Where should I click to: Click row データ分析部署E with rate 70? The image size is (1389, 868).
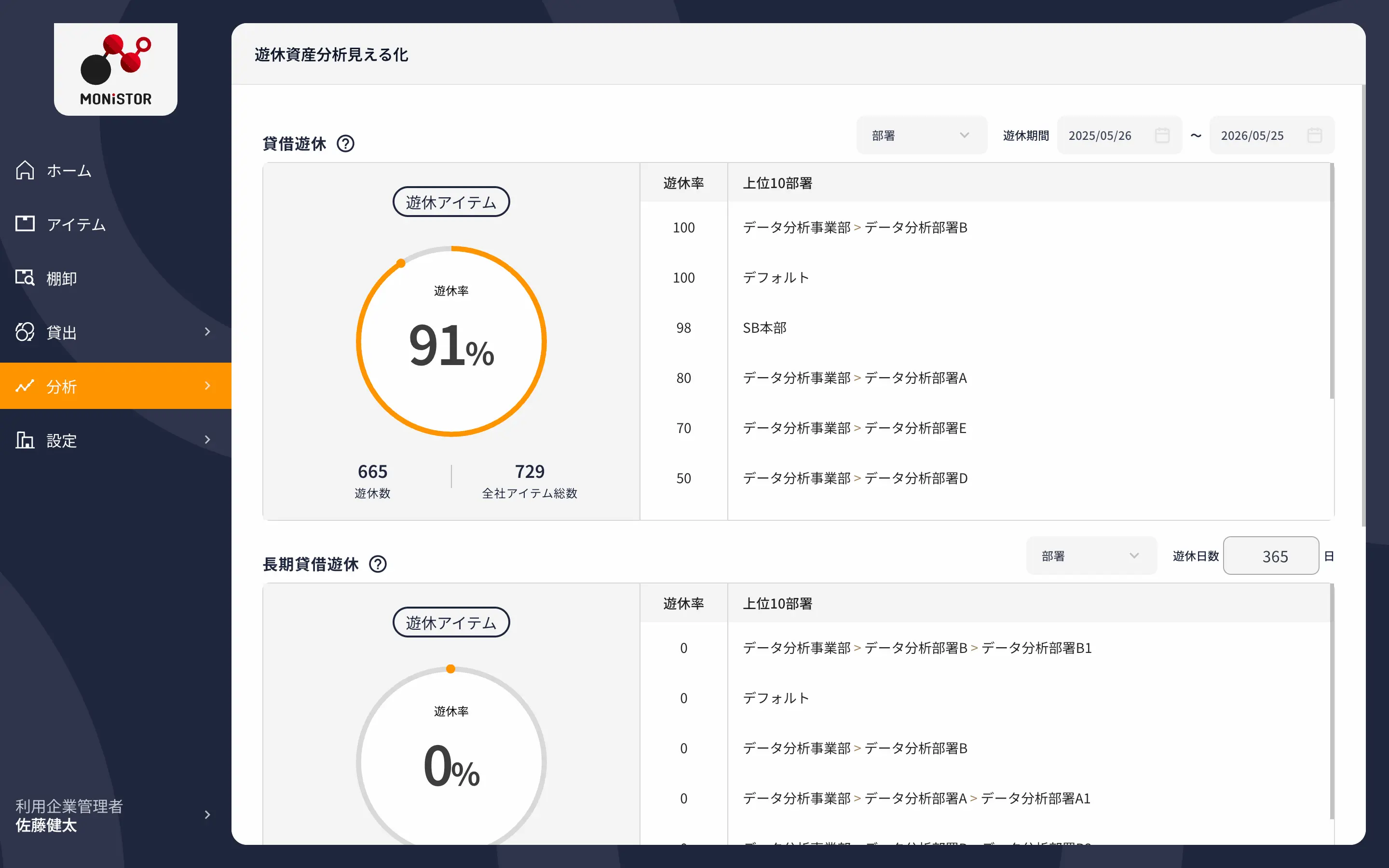click(x=985, y=428)
